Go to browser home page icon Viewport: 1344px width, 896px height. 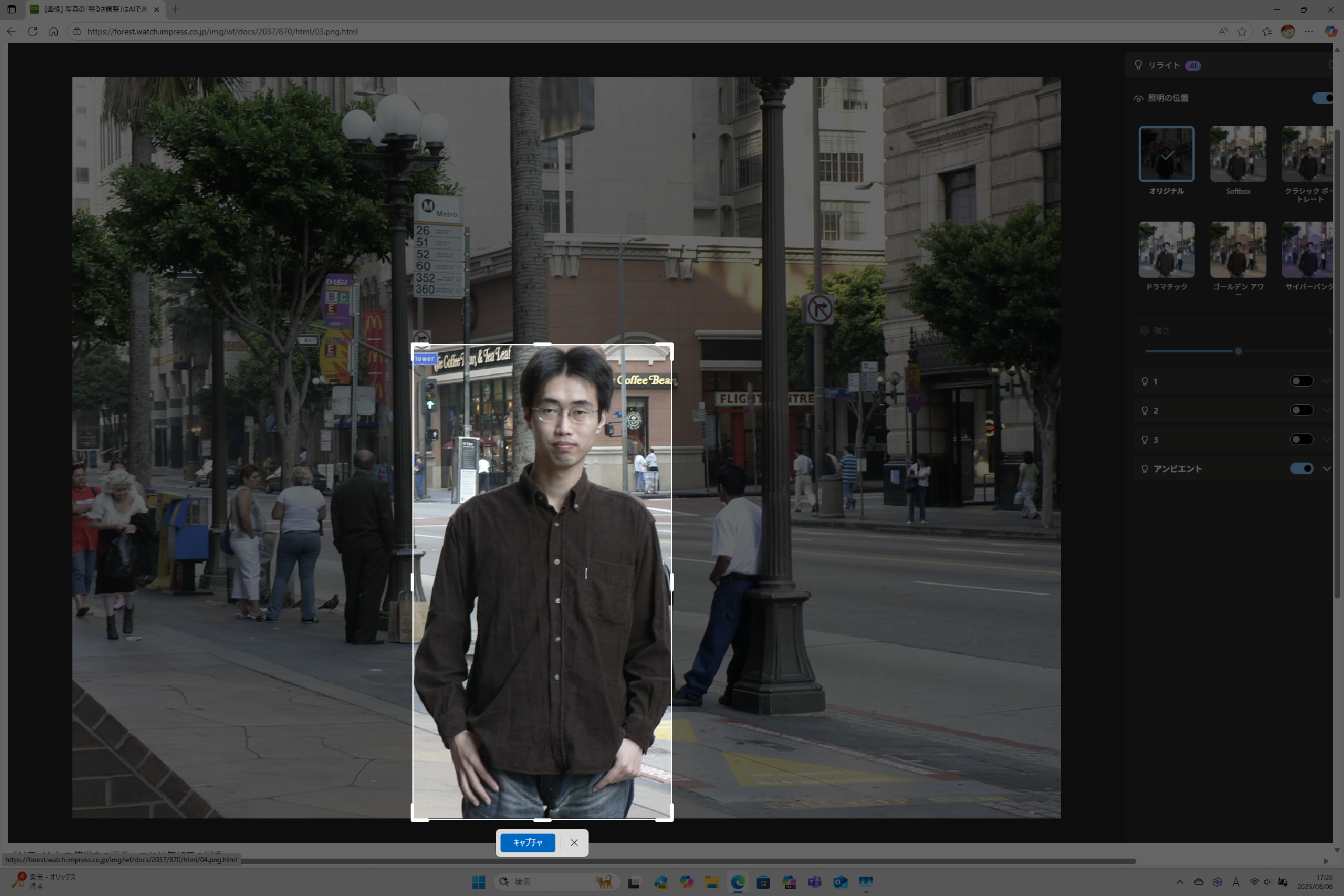54,32
